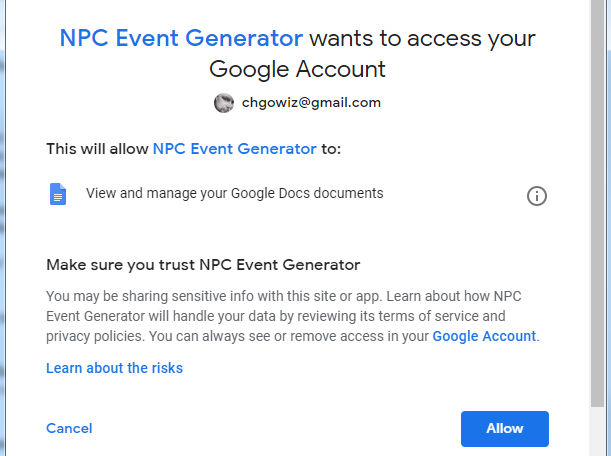Click the Cancel button
The image size is (611, 456).
coord(69,428)
